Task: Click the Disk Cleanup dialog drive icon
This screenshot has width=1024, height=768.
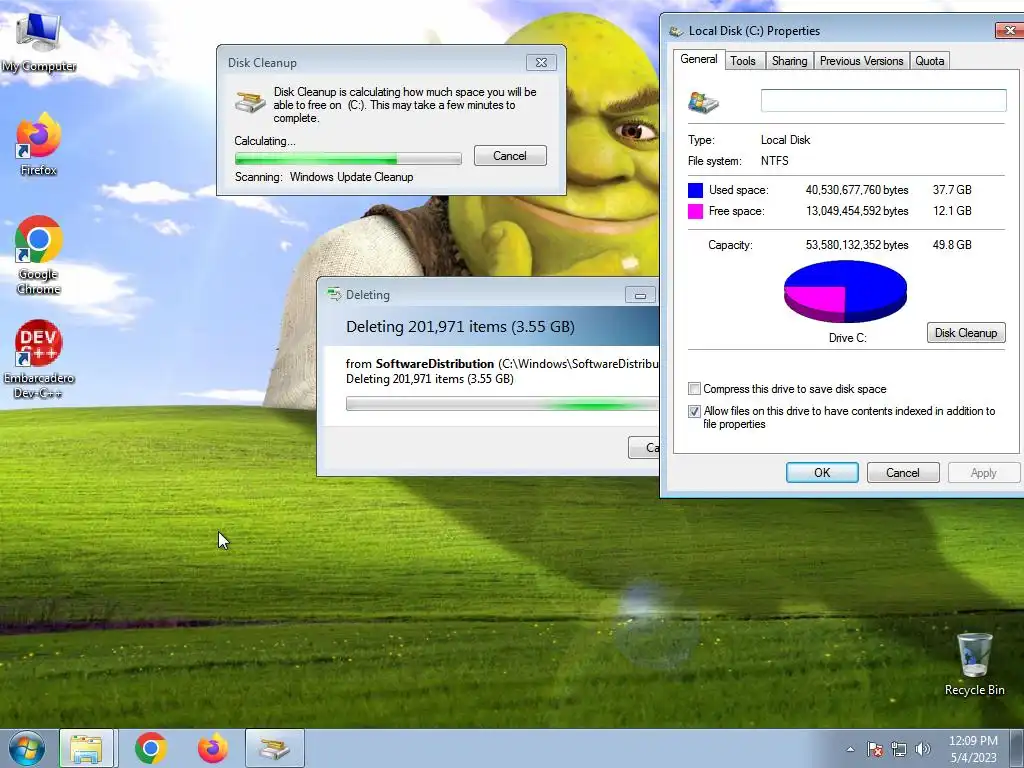Action: click(250, 102)
